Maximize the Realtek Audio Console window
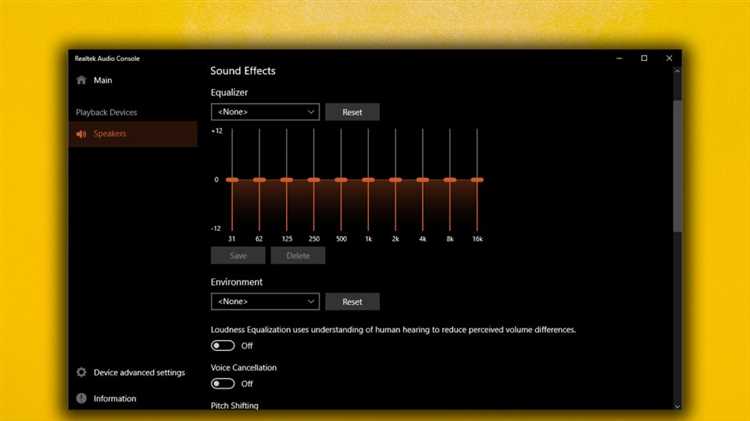This screenshot has height=421, width=750. click(x=644, y=58)
